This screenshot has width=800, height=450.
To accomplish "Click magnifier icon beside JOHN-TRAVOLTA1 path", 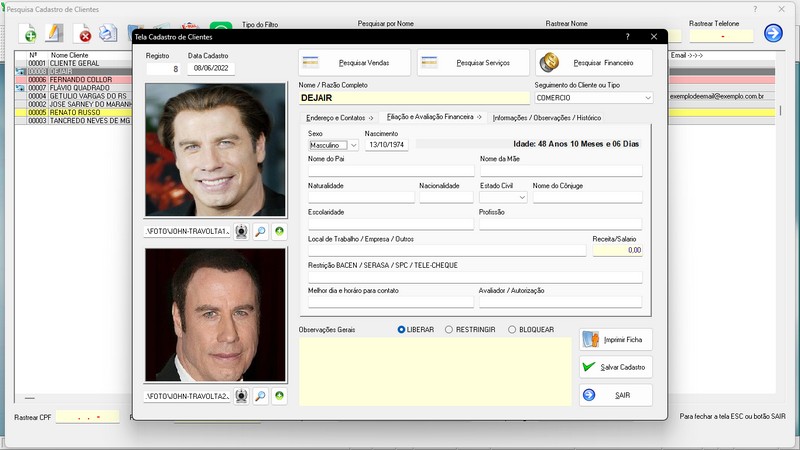I will pyautogui.click(x=260, y=232).
